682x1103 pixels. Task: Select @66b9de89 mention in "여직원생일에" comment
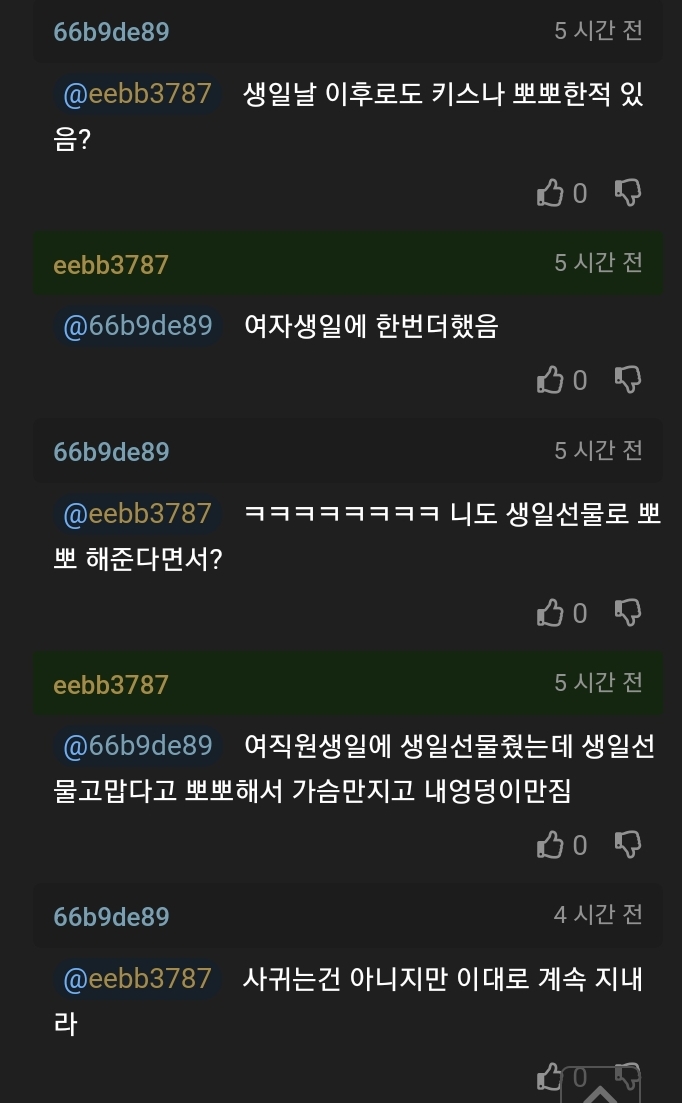coord(137,746)
